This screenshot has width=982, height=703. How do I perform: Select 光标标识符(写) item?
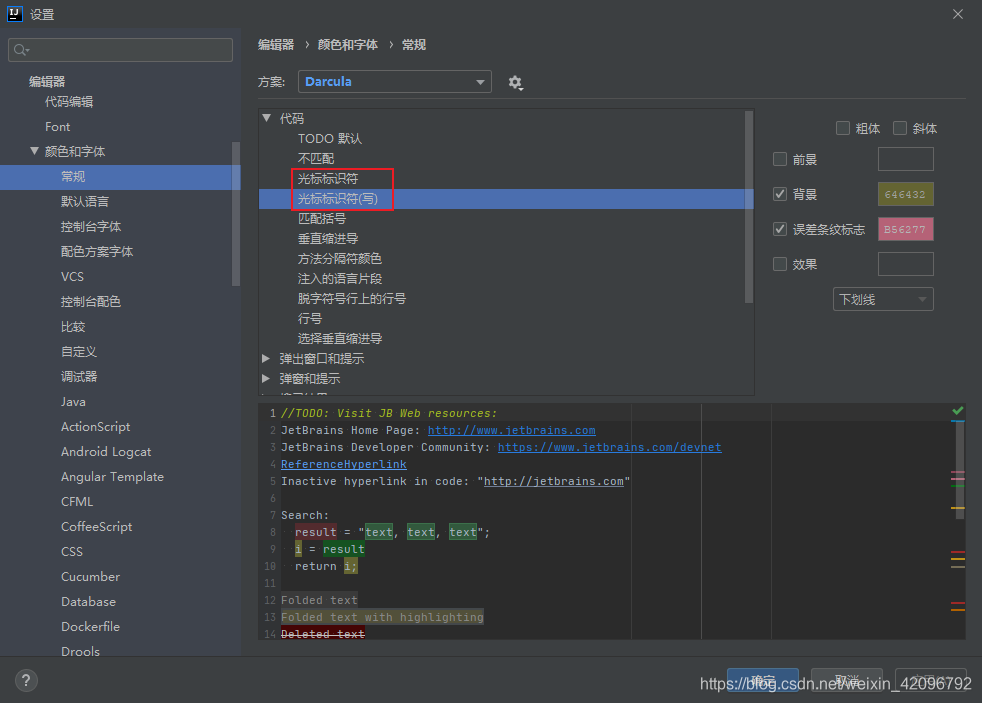pyautogui.click(x=506, y=198)
